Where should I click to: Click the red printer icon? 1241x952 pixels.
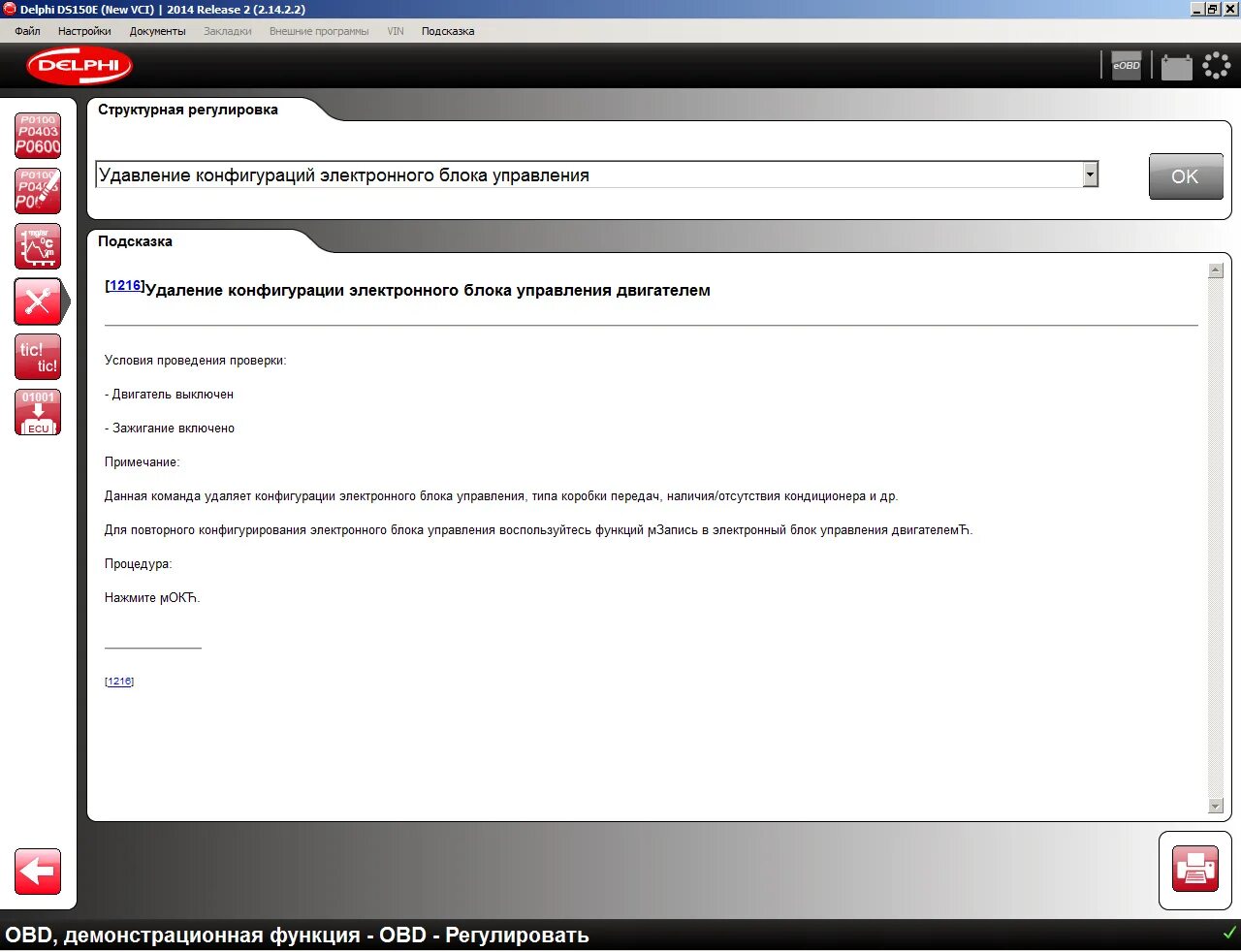(x=1195, y=870)
